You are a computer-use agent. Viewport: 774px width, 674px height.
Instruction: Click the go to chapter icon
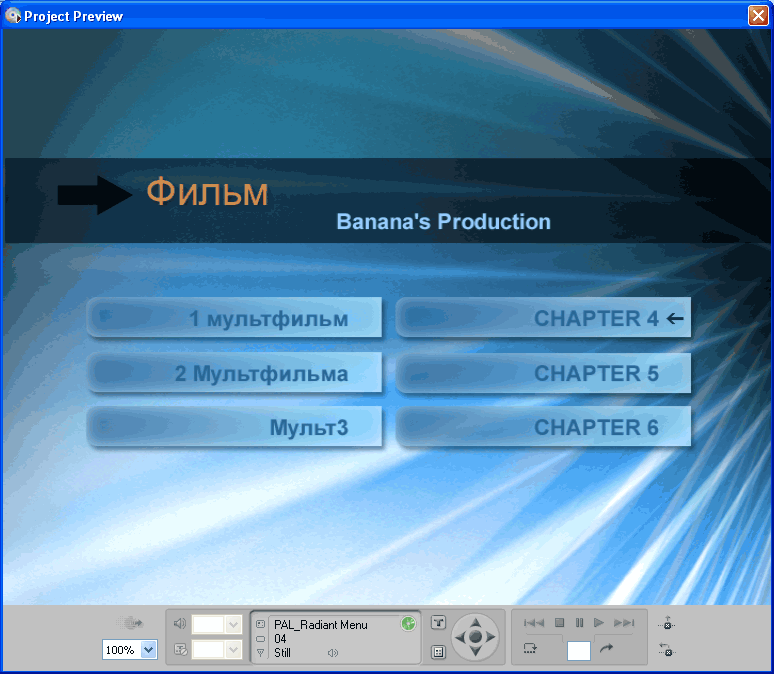530,648
